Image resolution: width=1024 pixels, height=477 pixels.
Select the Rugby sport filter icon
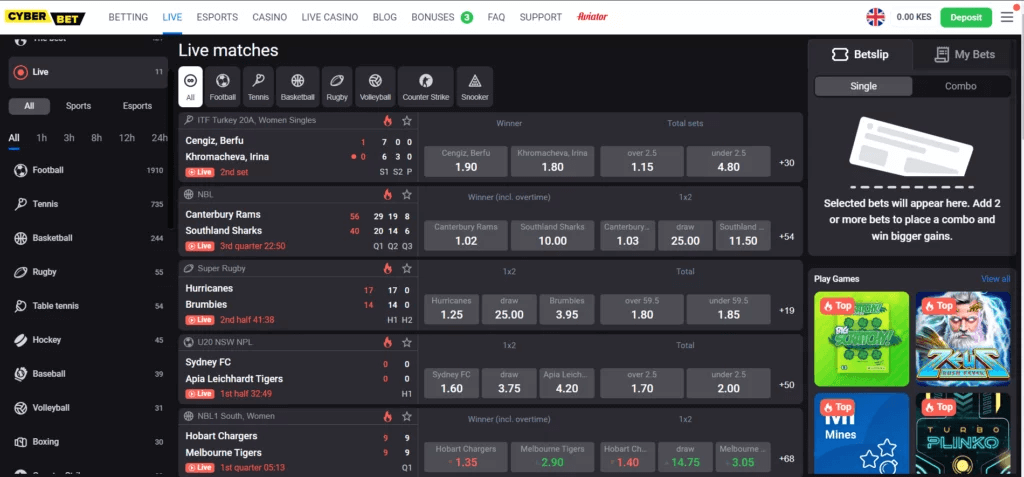[x=337, y=87]
